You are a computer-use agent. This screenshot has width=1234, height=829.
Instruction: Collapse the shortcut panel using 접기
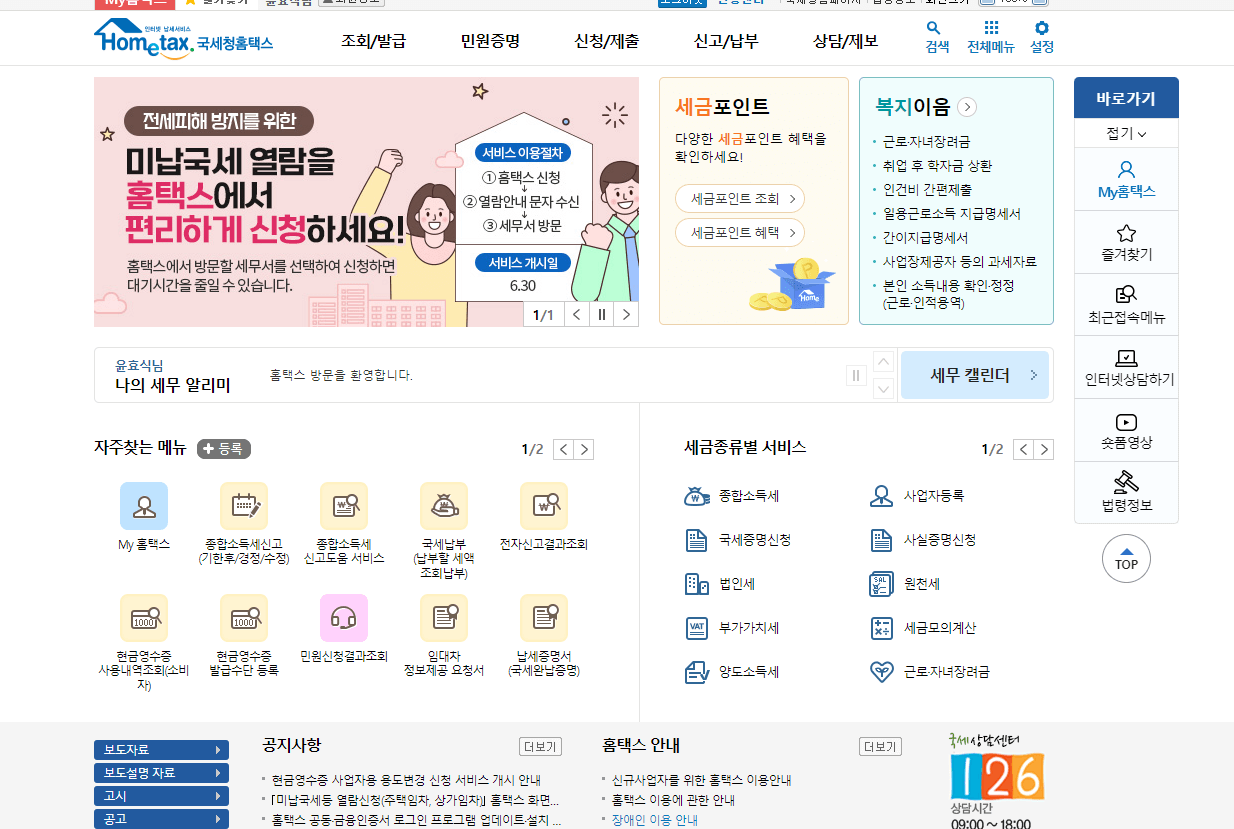(1126, 133)
